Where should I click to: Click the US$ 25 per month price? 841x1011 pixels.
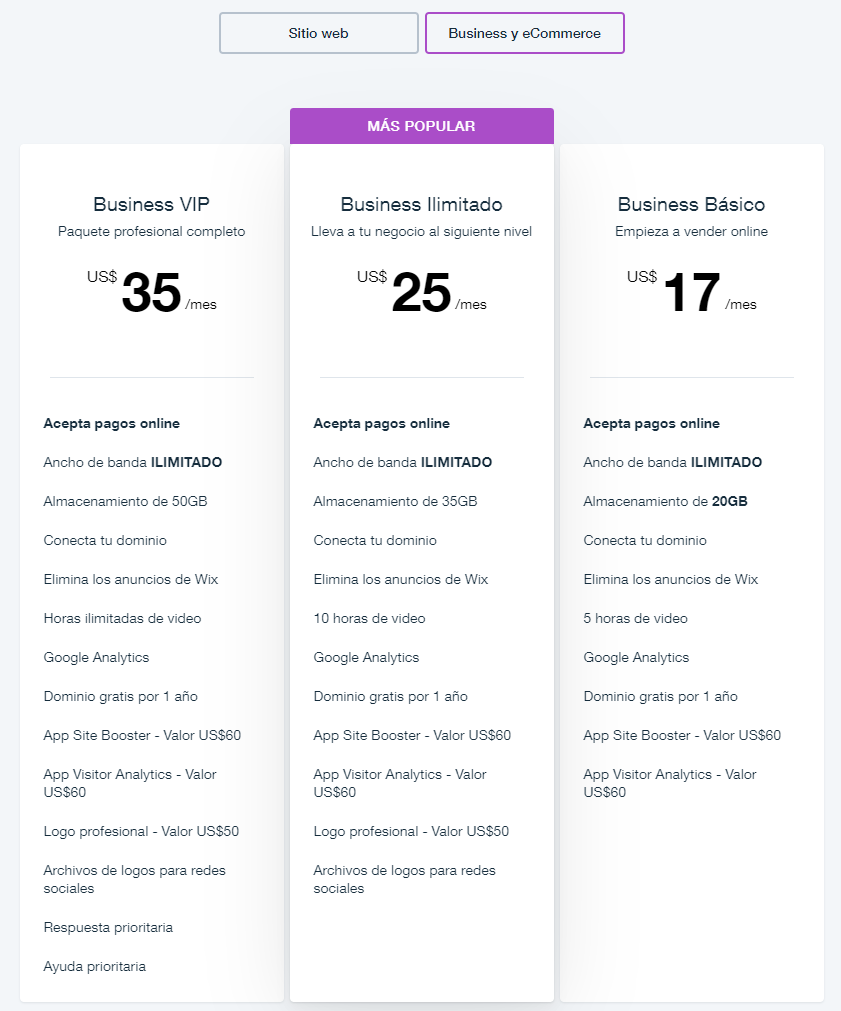[x=421, y=293]
